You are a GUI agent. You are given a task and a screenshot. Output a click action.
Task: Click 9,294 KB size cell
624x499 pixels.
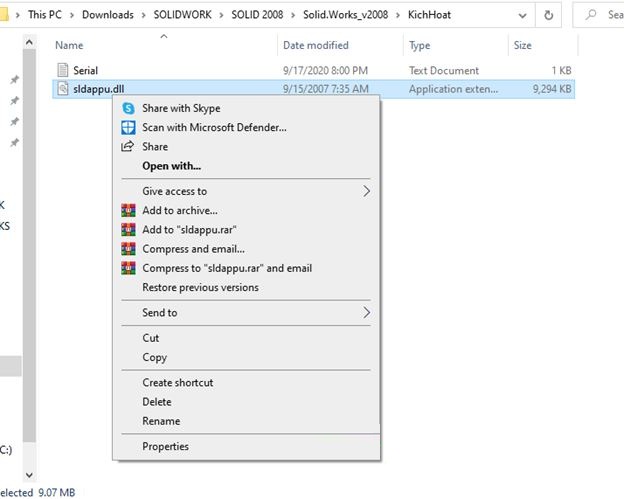(552, 89)
